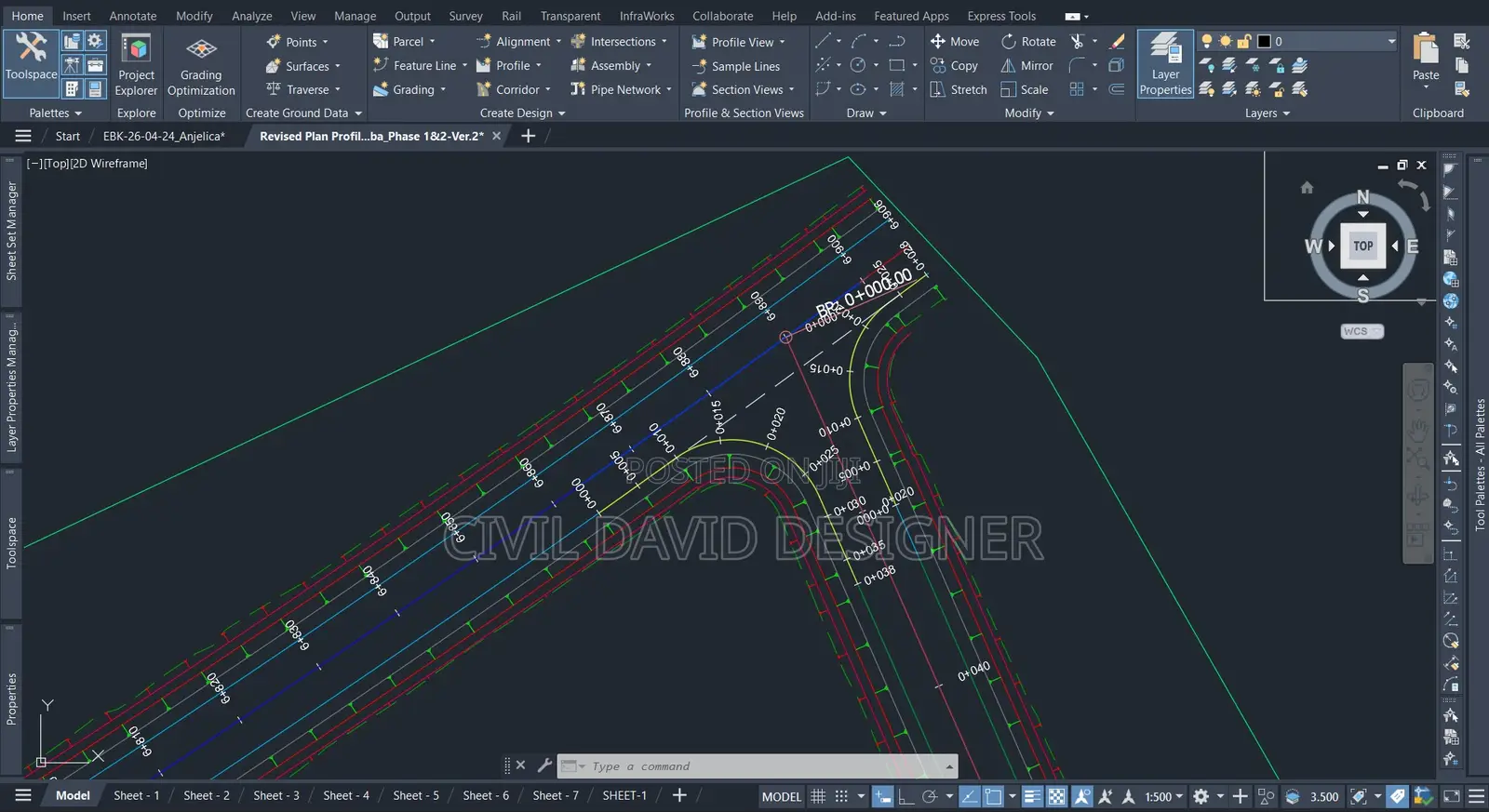1489x812 pixels.
Task: Toggle ortho mode in status bar
Action: tap(905, 796)
